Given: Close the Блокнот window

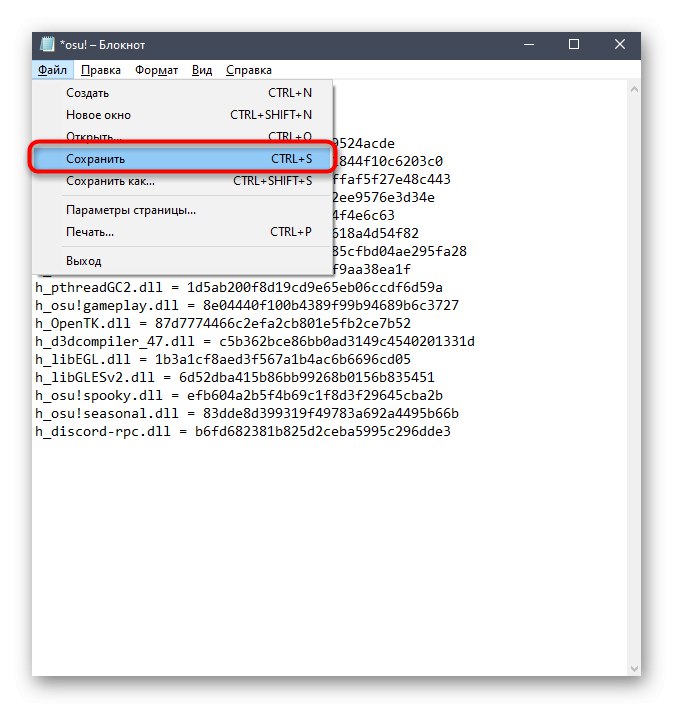Looking at the screenshot, I should 619,44.
